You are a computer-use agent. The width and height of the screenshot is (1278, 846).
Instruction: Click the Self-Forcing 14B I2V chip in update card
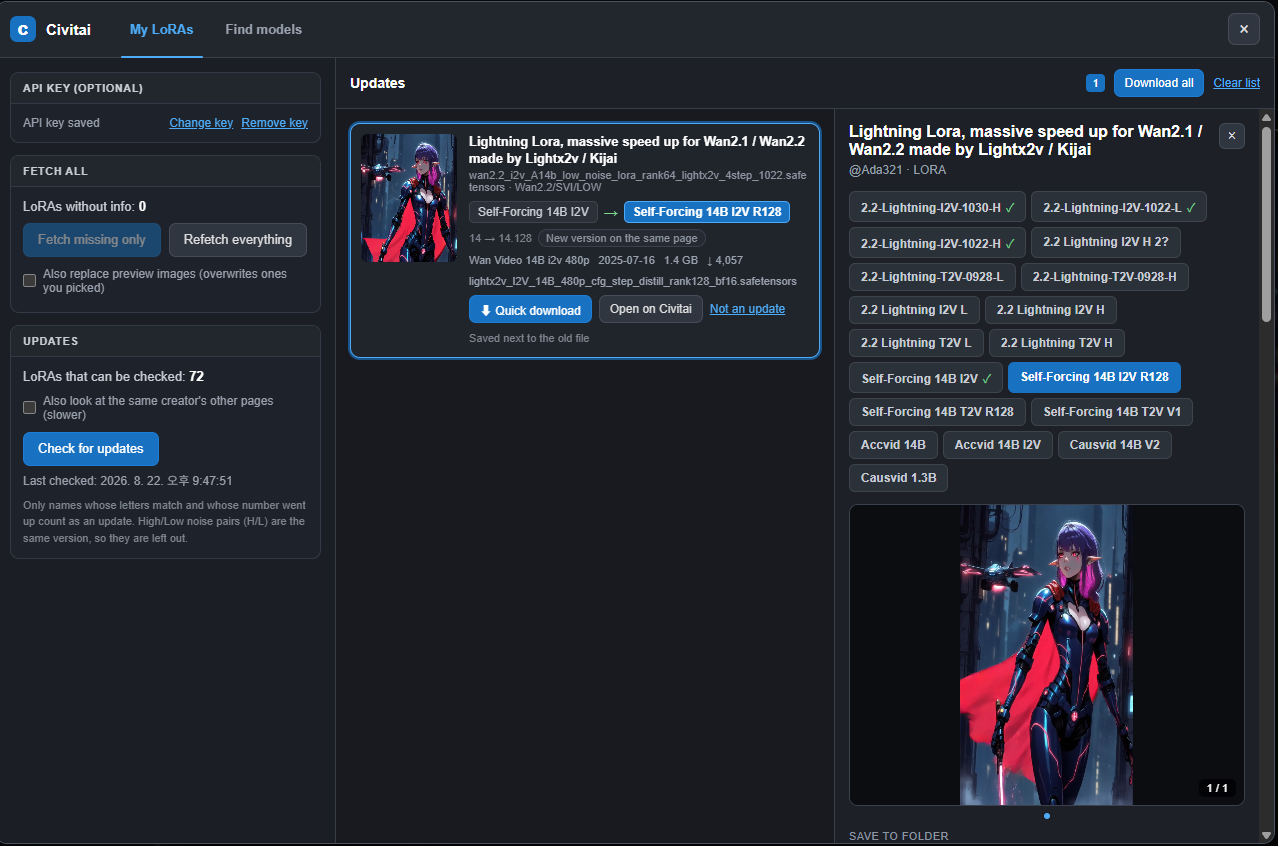pos(533,212)
